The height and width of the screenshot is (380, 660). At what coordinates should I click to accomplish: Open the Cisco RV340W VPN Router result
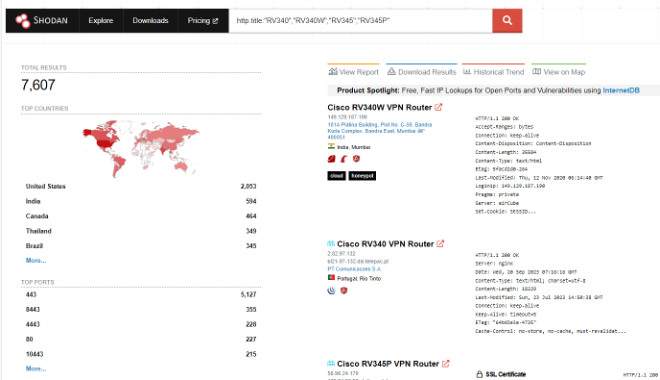380,108
